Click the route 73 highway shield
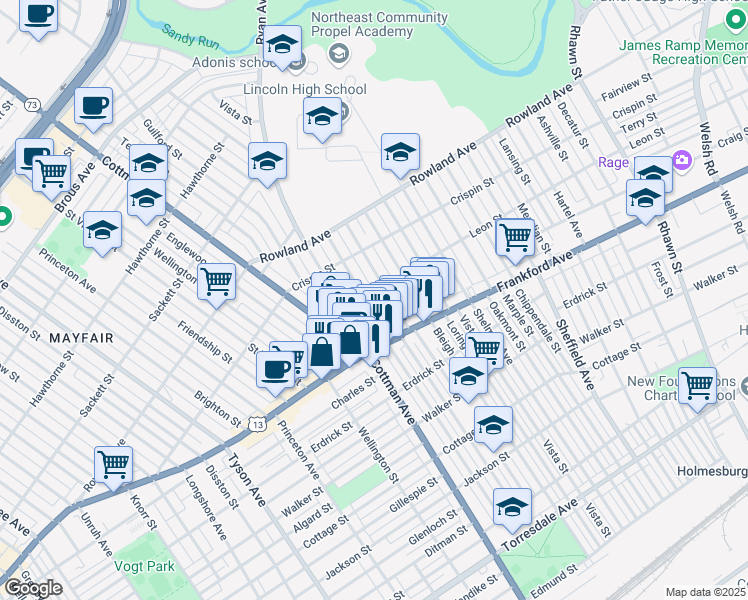Screen dimensions: 748x600 (x=32, y=105)
